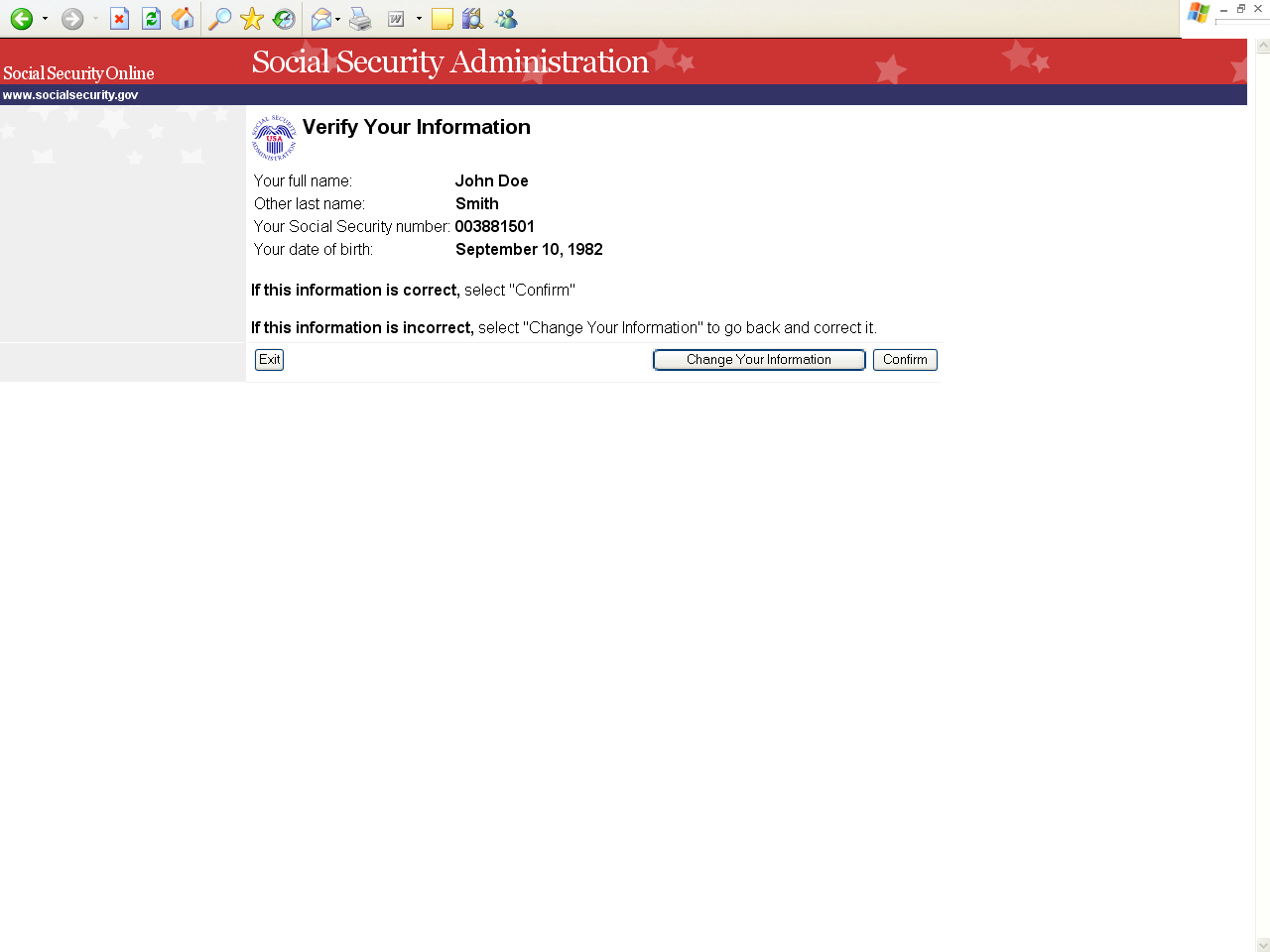
Task: Click the scrollbar down arrow
Action: click(1263, 945)
